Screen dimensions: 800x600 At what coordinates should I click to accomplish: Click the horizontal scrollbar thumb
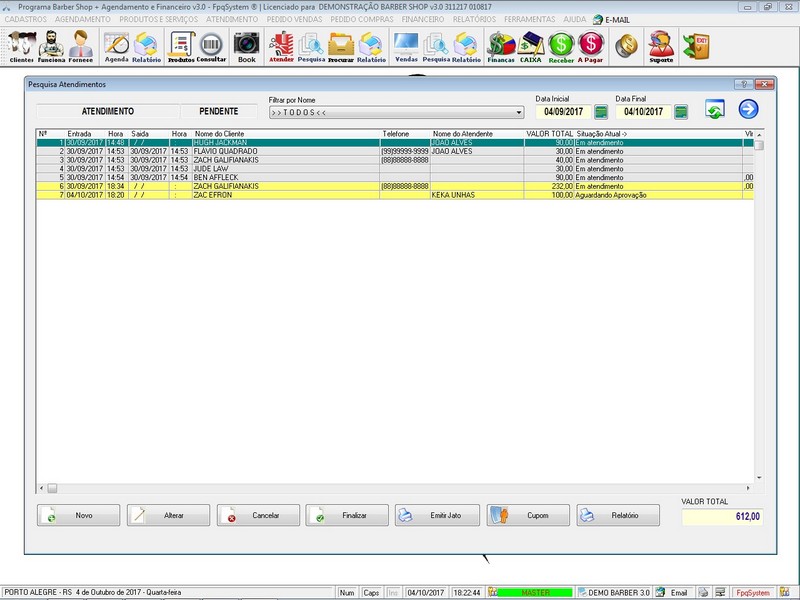pos(52,488)
